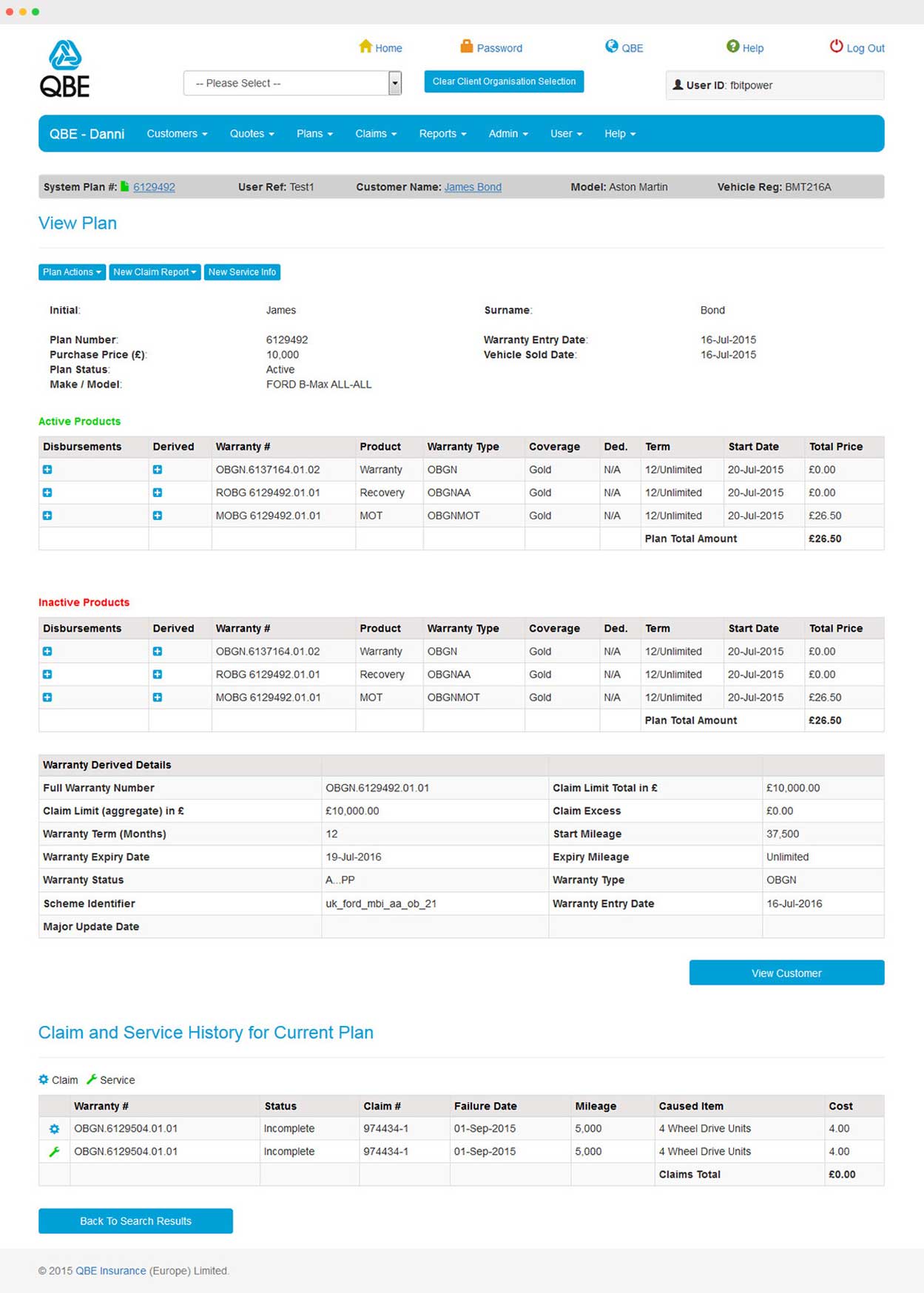Click the red Log Out power icon
Image resolution: width=924 pixels, height=1293 pixels.
tap(836, 47)
